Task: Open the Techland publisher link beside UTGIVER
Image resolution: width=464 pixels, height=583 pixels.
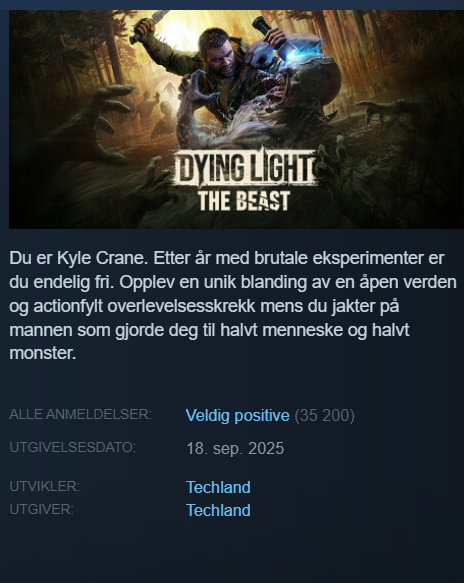Action: point(218,510)
